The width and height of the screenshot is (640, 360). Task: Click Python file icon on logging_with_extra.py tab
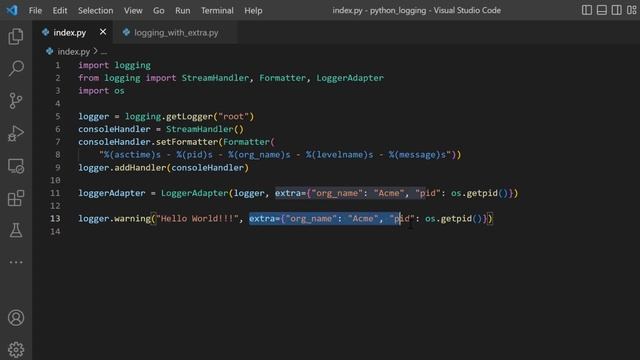pyautogui.click(x=127, y=32)
